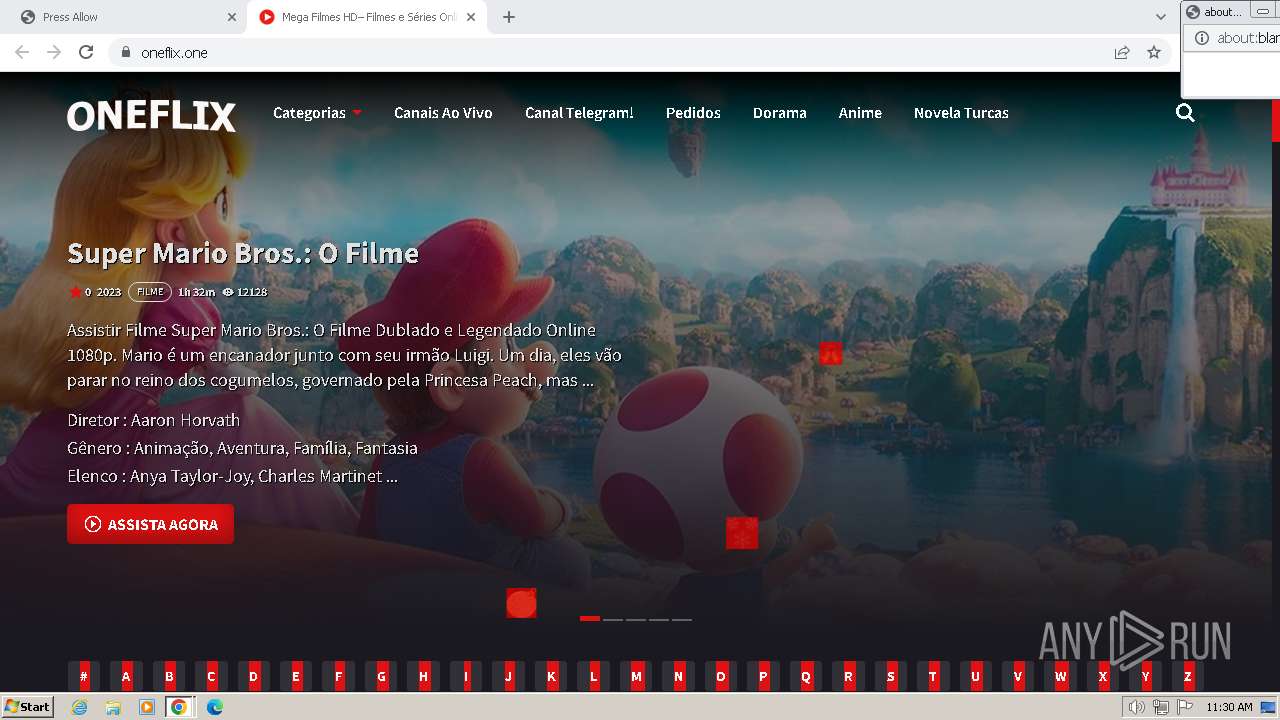Filter titles by letter B

[169, 676]
